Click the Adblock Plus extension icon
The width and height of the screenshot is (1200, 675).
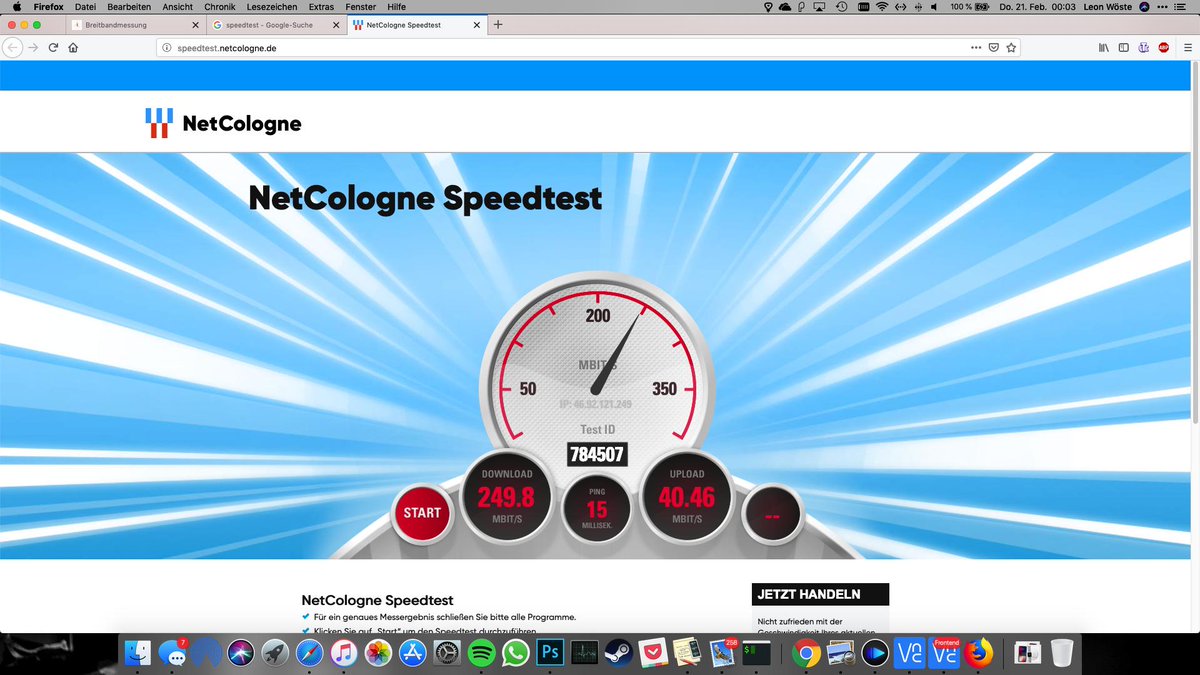pos(1164,47)
